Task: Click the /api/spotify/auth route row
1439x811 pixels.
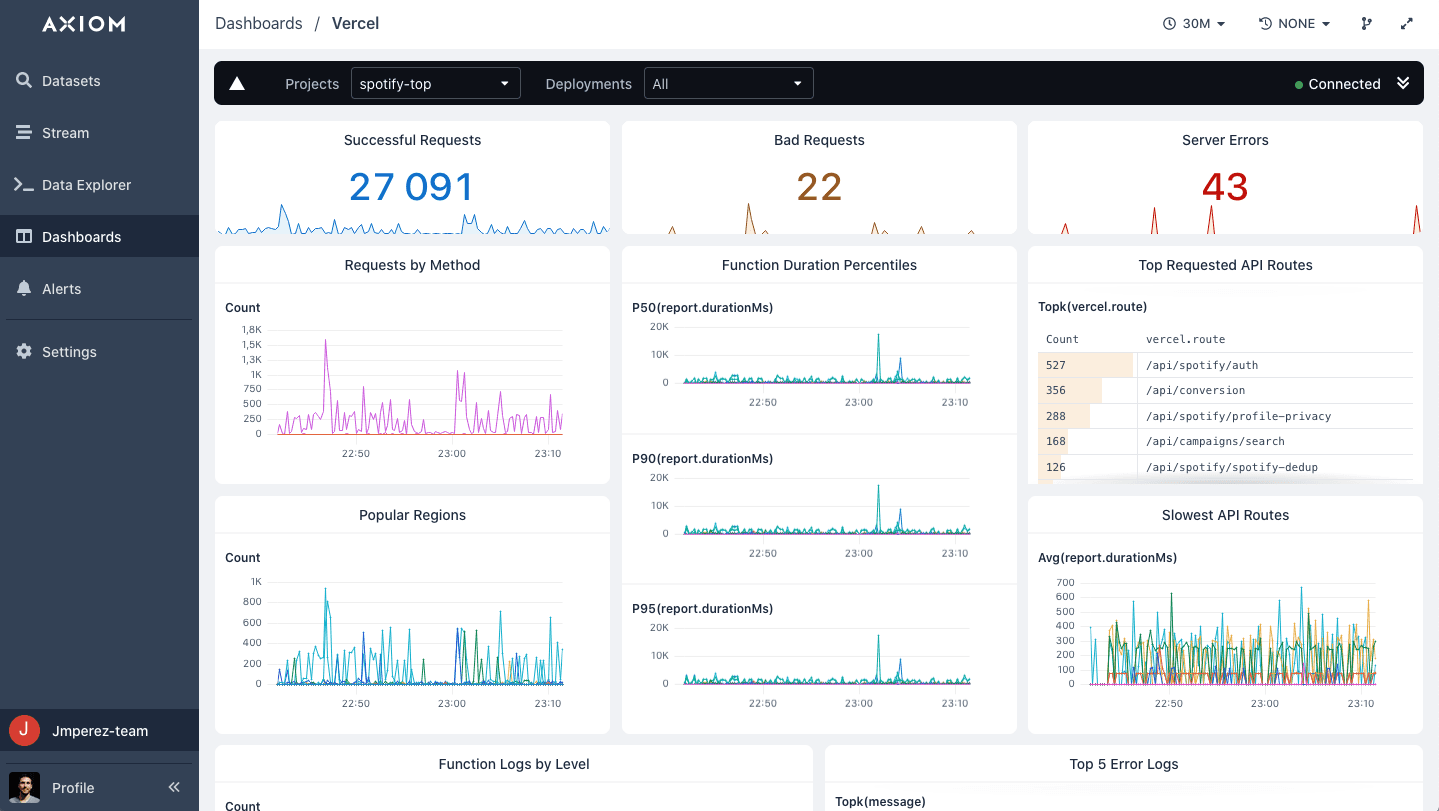Action: [1225, 365]
